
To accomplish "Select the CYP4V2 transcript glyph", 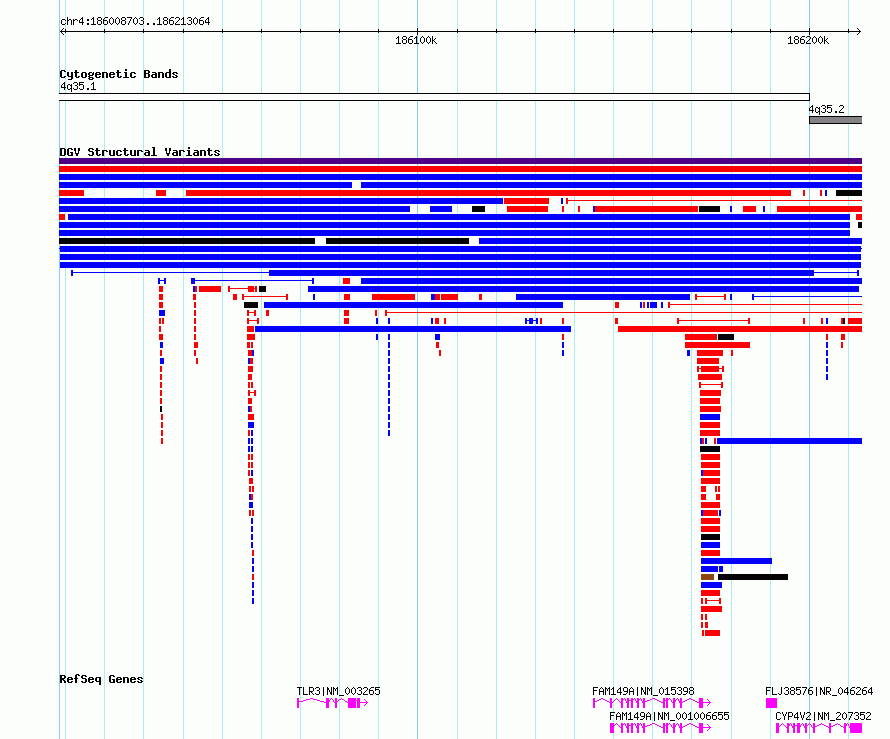I will point(819,728).
